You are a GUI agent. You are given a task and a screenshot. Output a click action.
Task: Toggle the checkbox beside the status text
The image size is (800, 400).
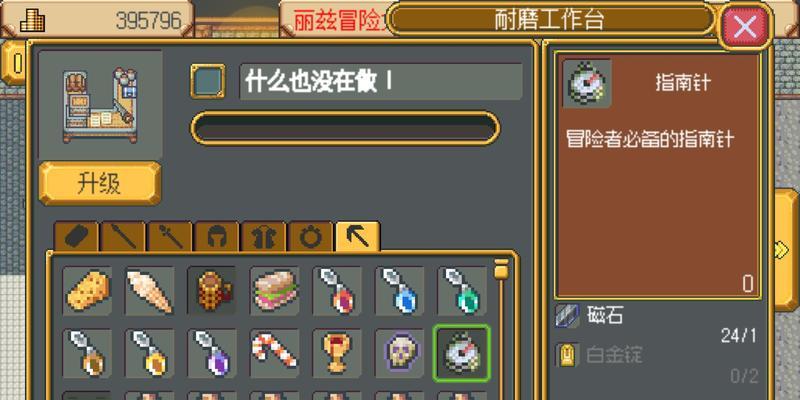[x=208, y=81]
